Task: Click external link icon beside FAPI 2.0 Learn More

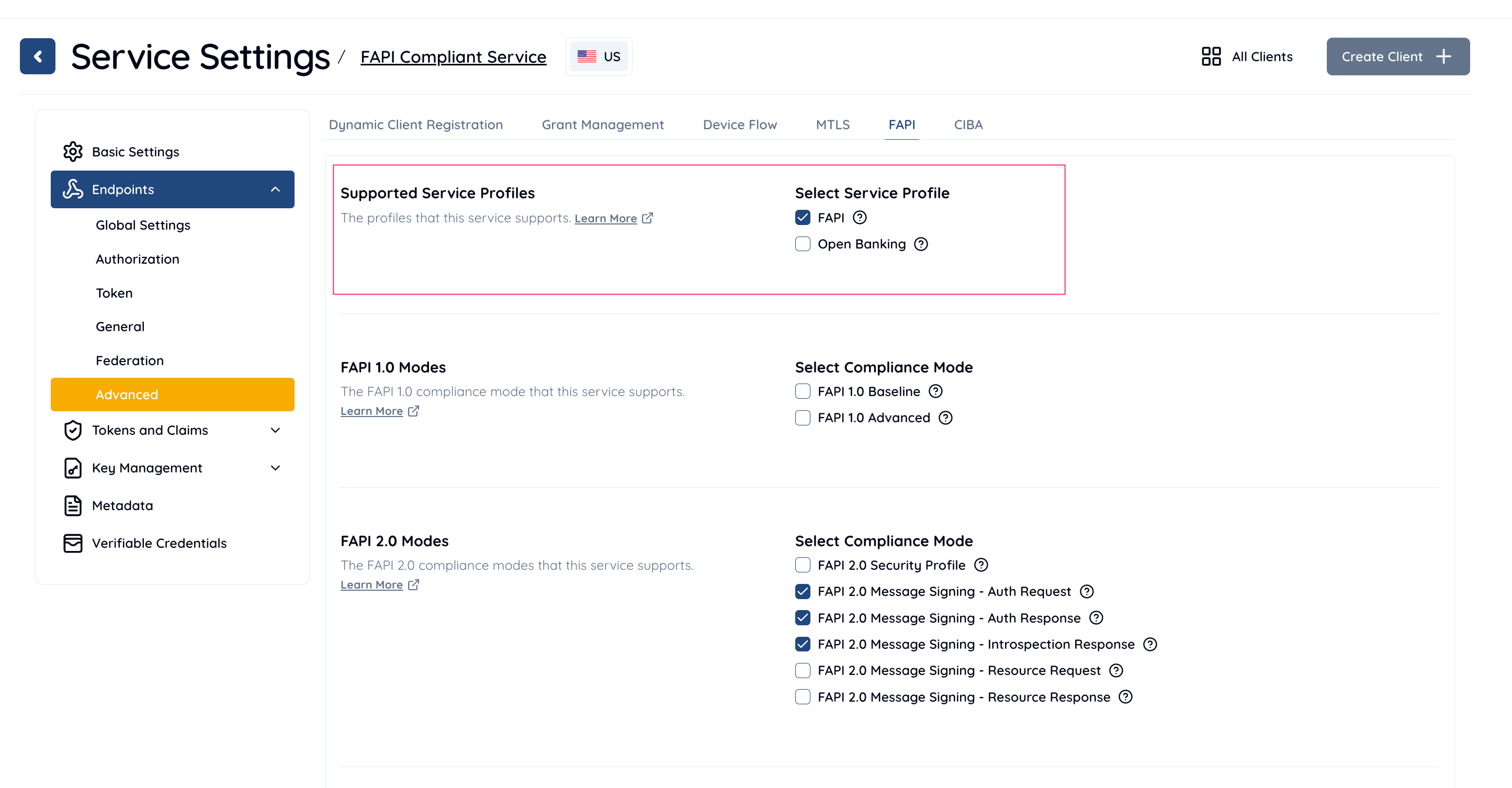Action: (414, 585)
